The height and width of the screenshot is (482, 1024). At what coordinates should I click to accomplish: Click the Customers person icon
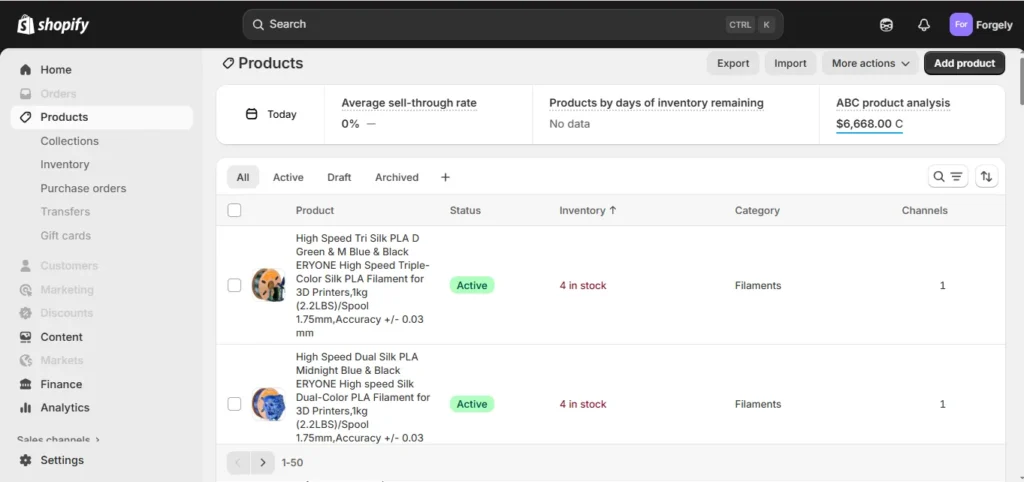point(25,266)
